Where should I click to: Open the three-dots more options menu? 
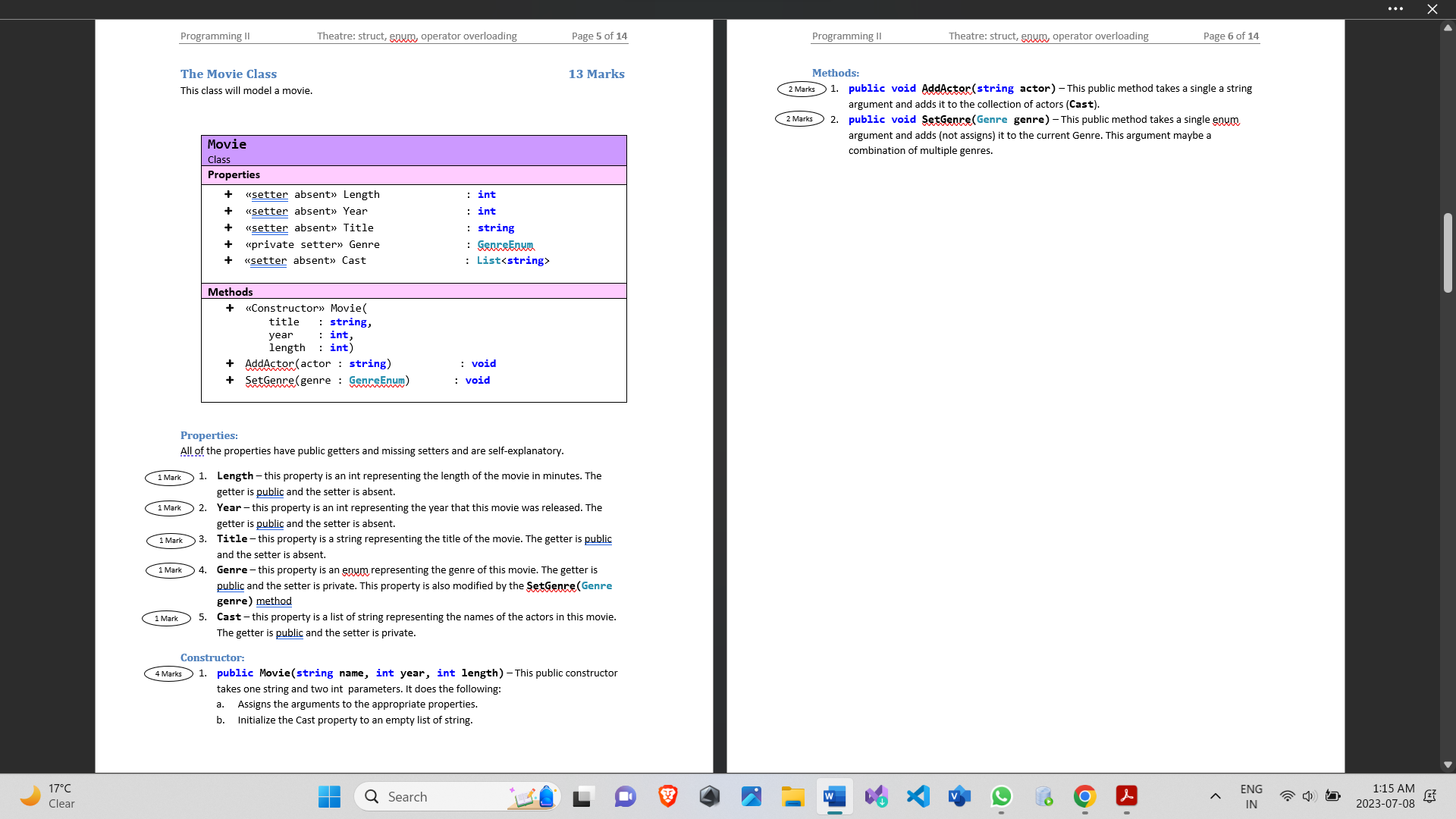pos(1395,9)
